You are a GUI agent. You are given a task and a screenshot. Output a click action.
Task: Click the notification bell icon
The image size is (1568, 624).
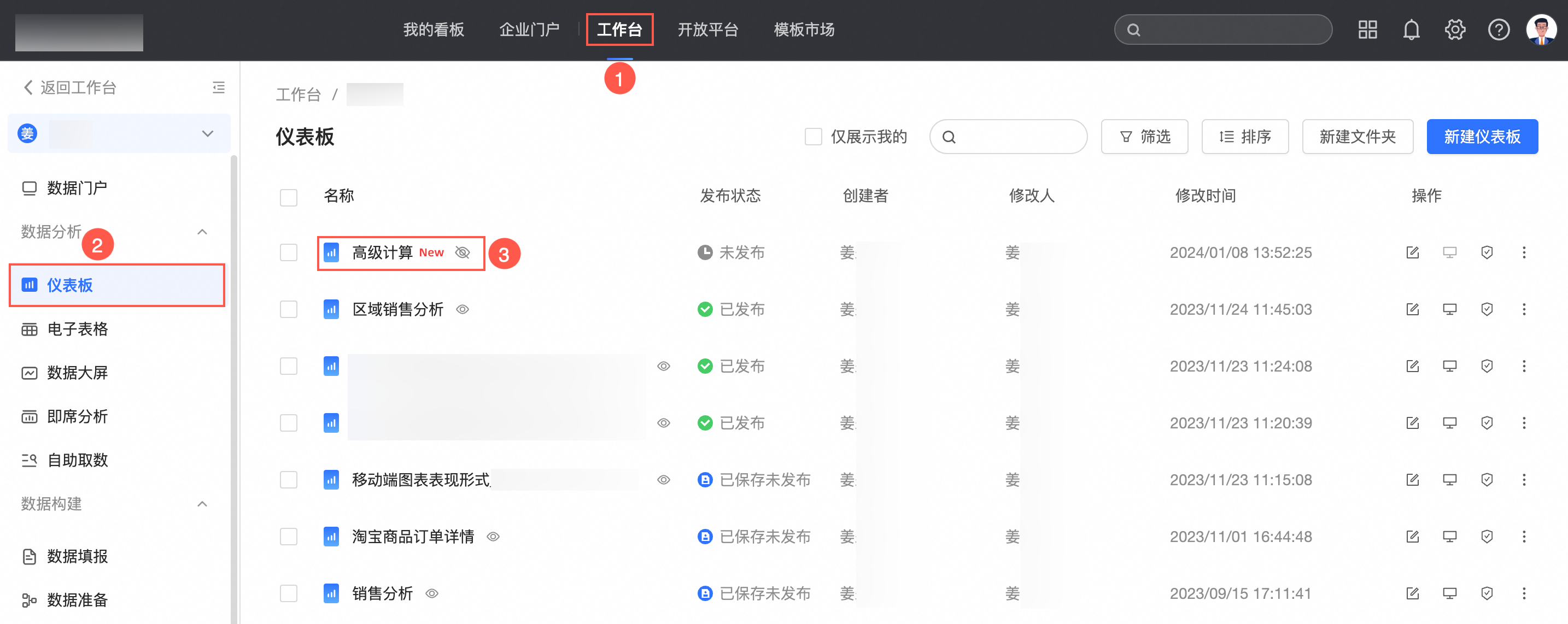1411,29
